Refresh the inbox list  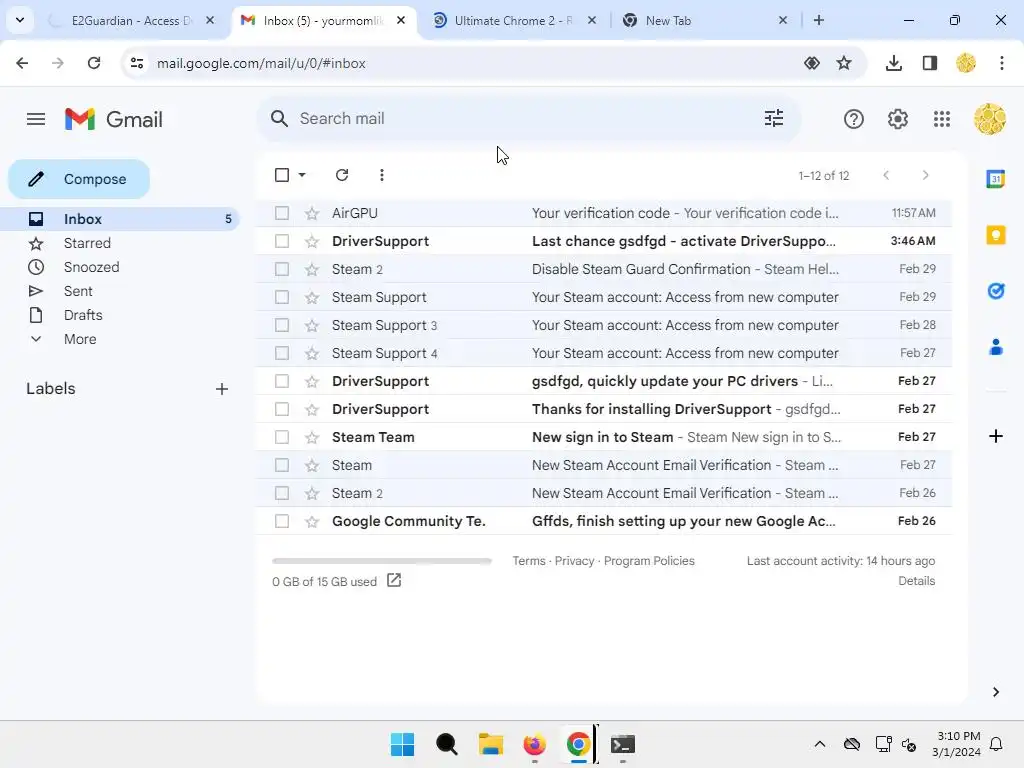click(x=342, y=175)
